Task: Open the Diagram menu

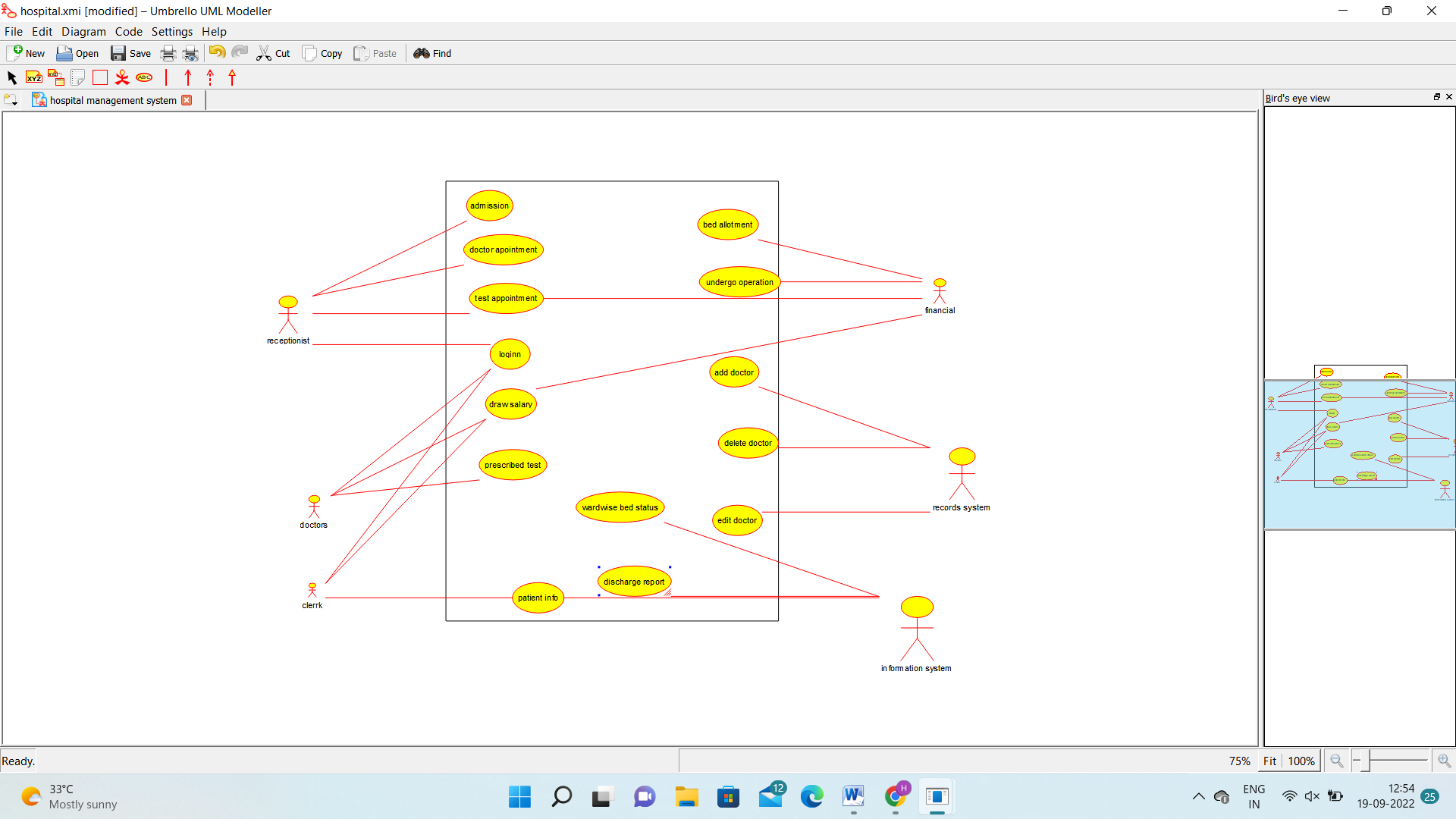Action: point(83,32)
